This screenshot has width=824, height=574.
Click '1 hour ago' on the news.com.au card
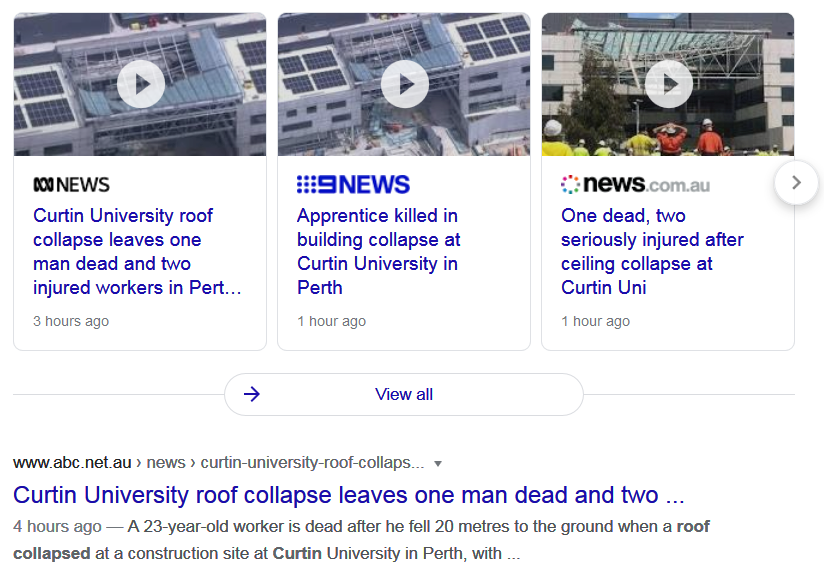[595, 321]
